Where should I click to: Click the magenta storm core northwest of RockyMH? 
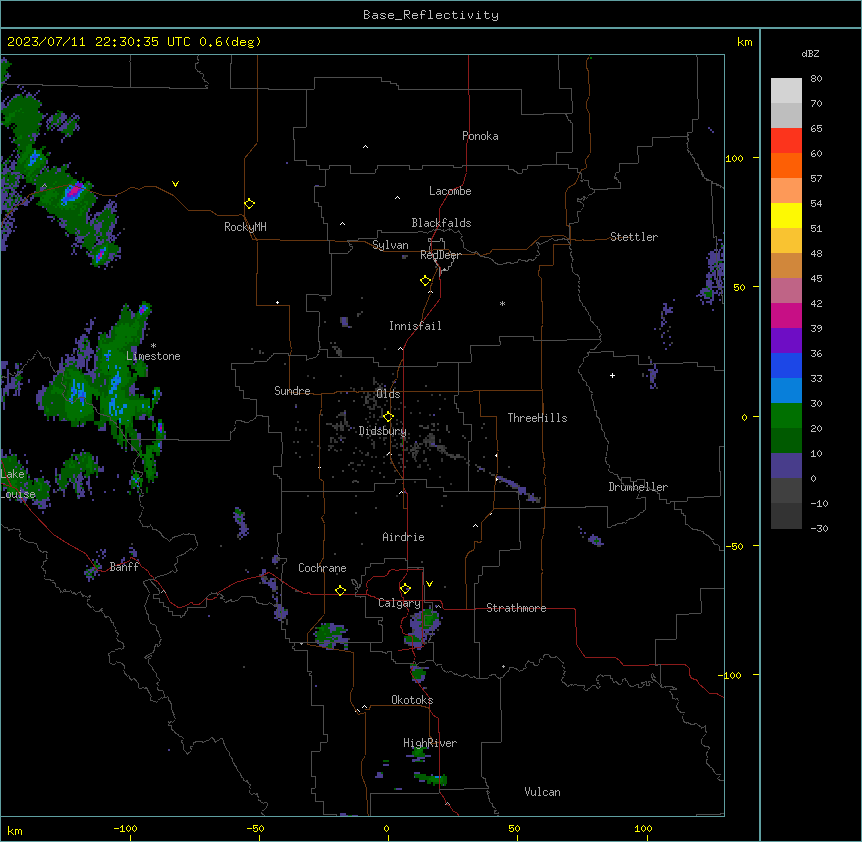click(x=73, y=191)
